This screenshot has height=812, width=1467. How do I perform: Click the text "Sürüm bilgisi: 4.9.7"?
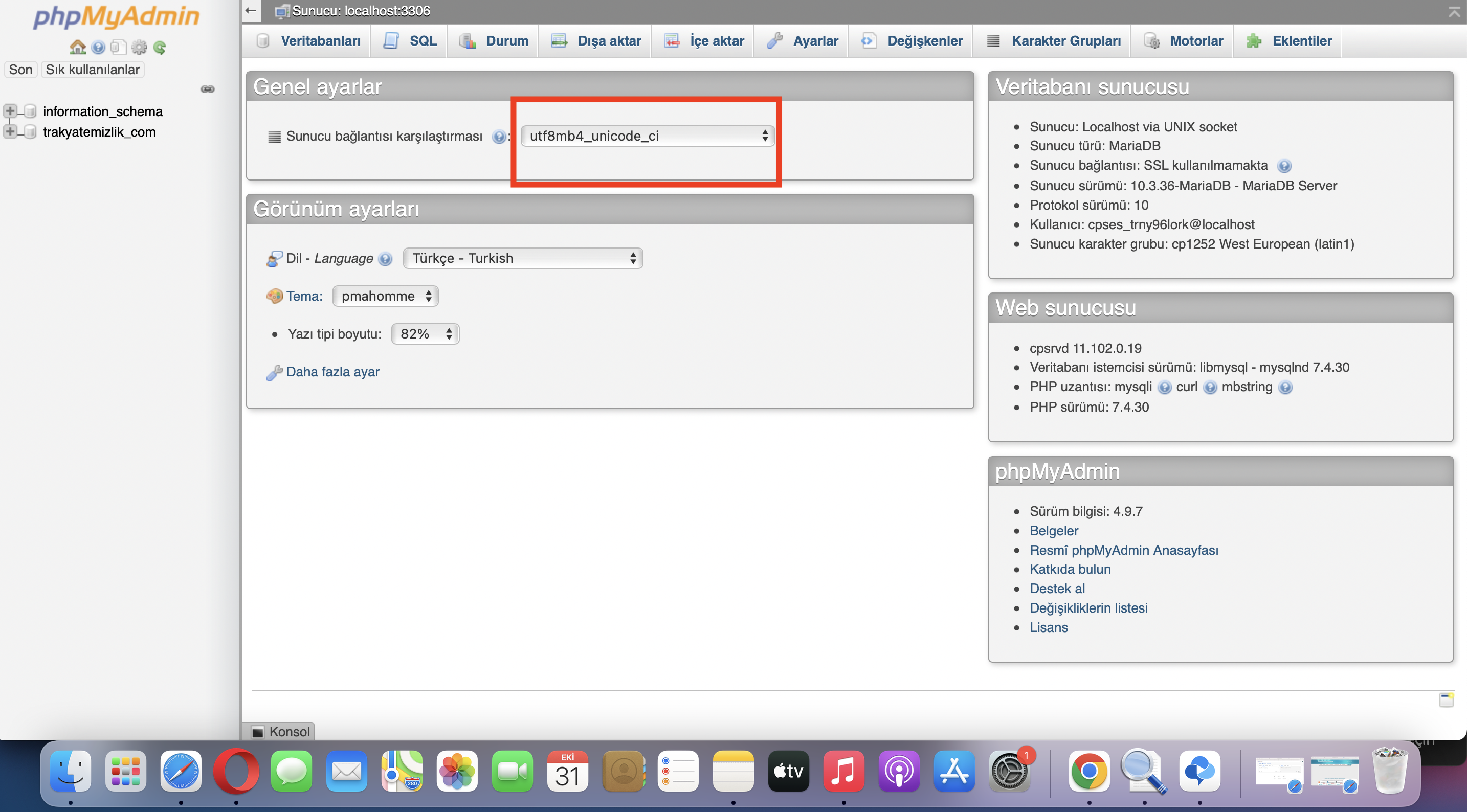[1086, 512]
